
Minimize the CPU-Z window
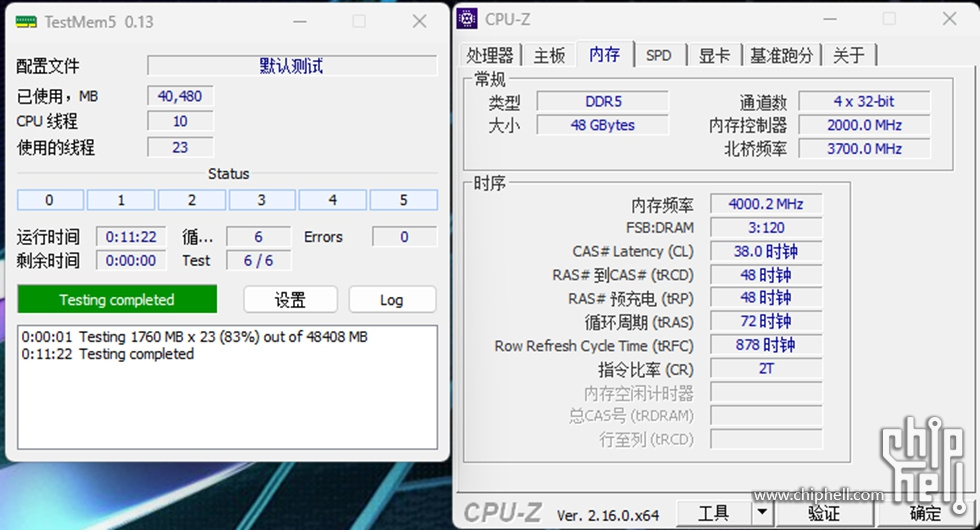(x=830, y=19)
